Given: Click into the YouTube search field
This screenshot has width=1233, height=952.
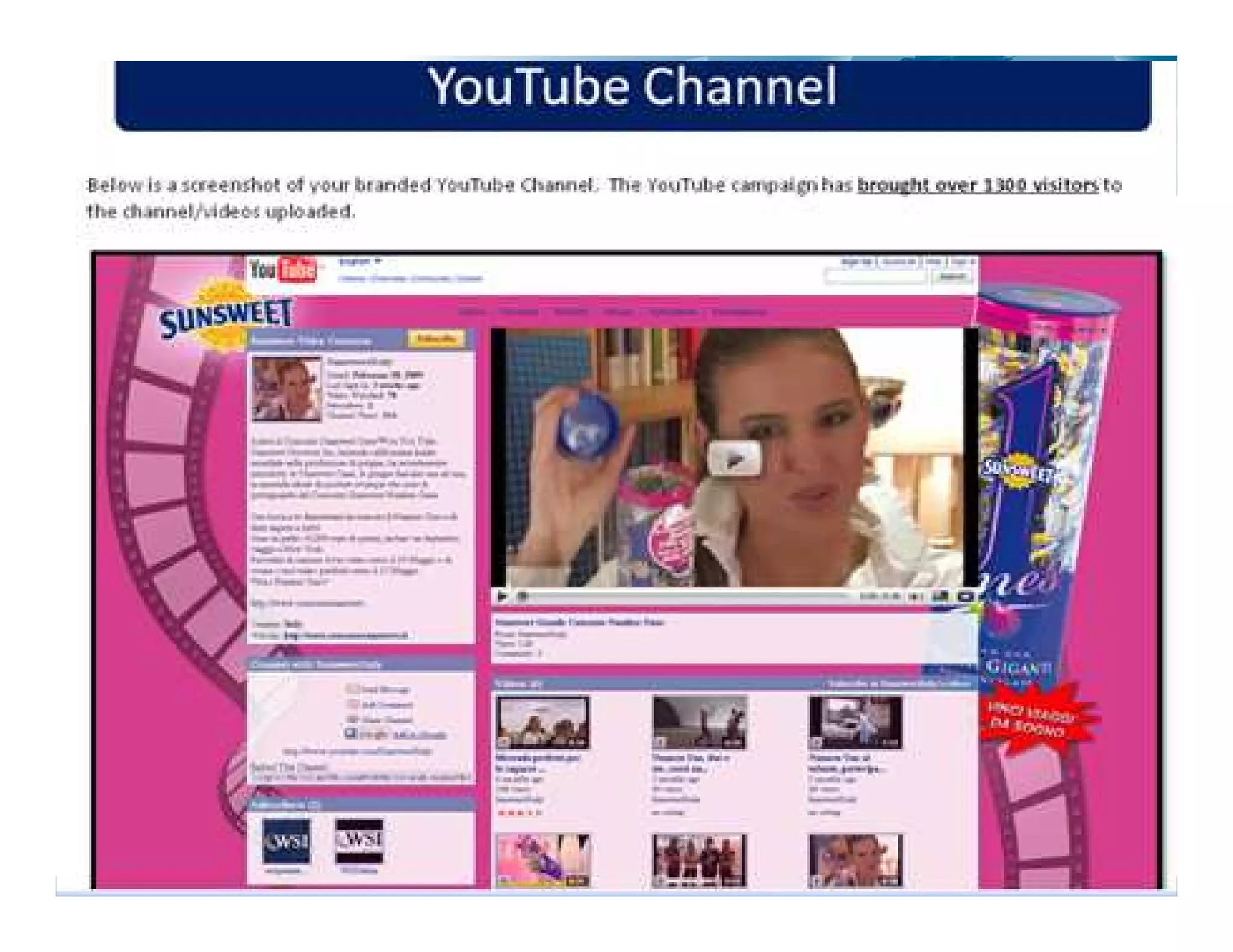Looking at the screenshot, I should (876, 277).
